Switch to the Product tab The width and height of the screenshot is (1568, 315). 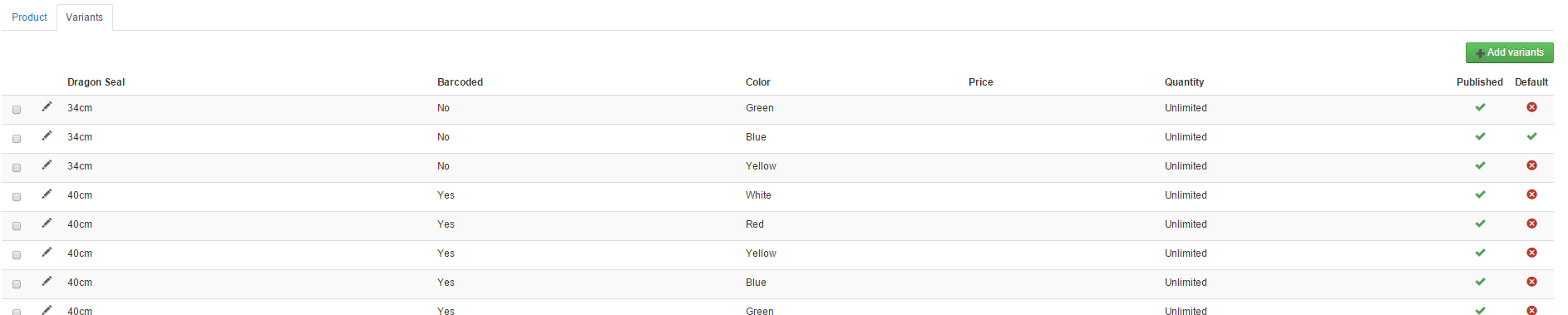point(29,17)
